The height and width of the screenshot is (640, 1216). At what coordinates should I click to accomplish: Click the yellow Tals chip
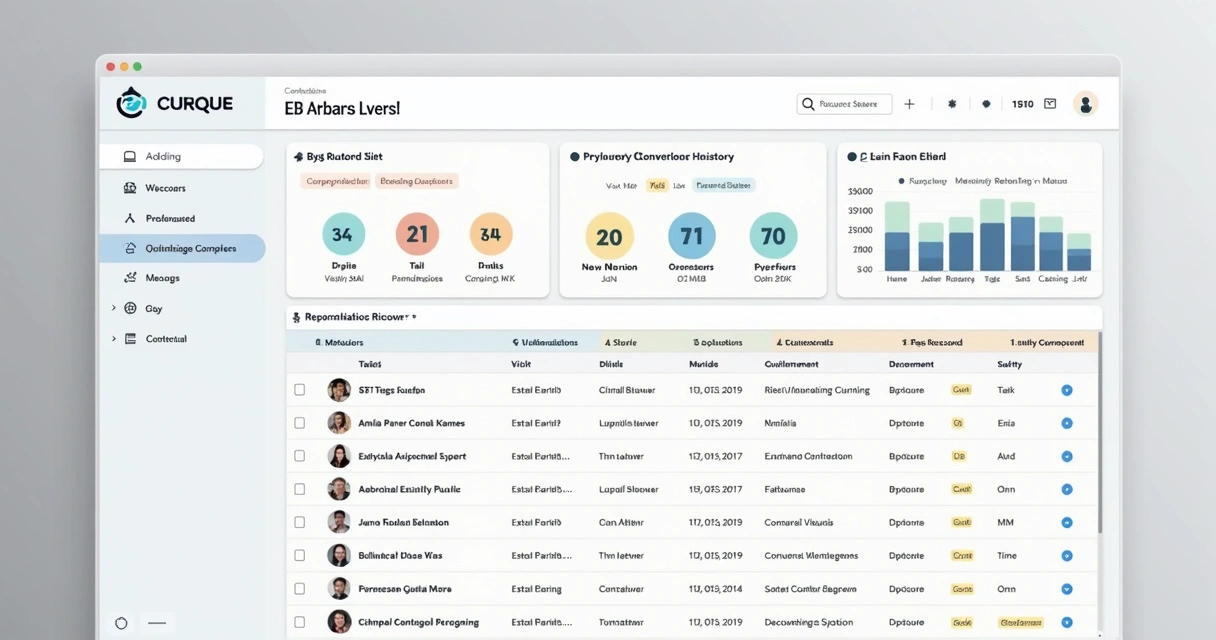pos(657,185)
